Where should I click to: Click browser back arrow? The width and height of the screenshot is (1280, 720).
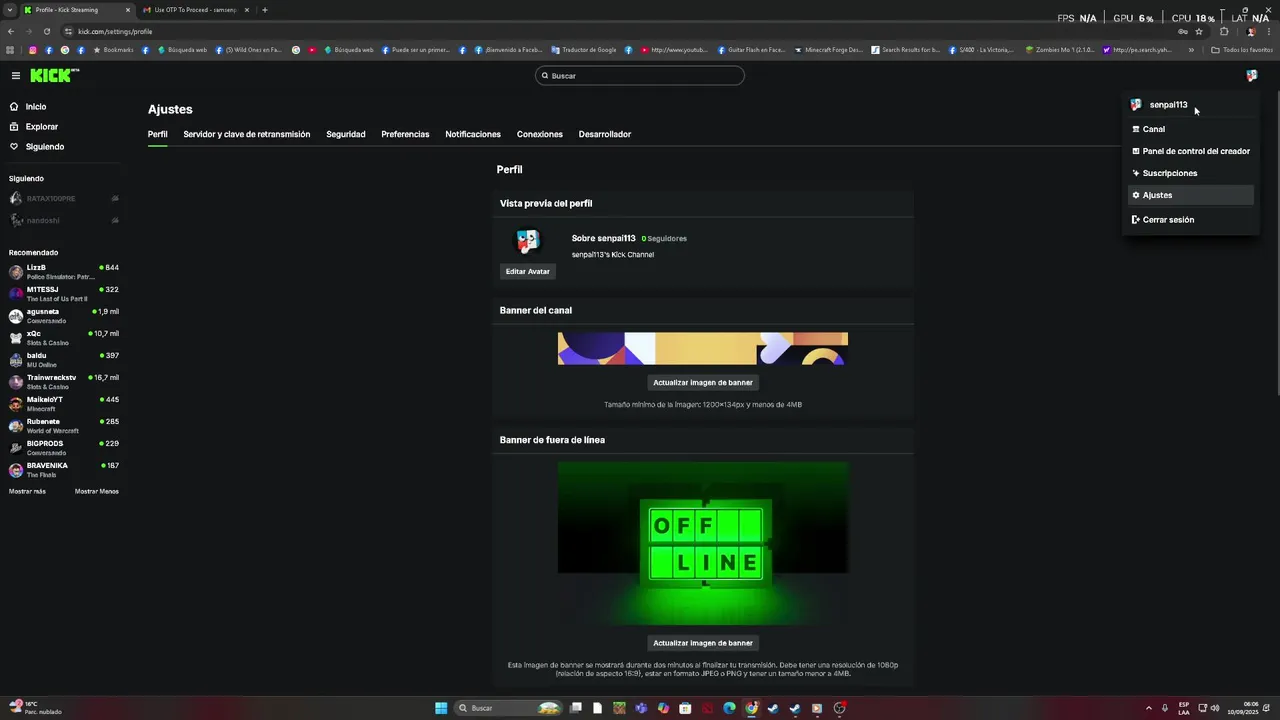tap(11, 31)
